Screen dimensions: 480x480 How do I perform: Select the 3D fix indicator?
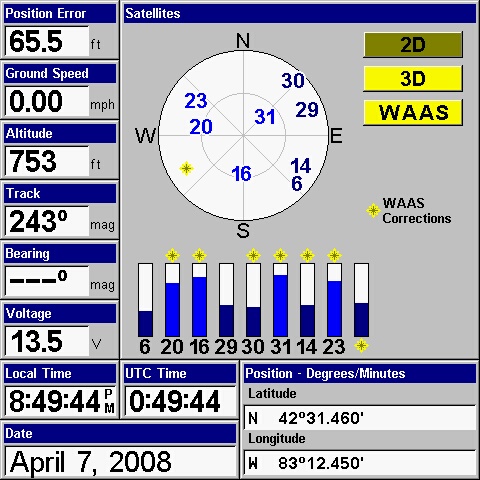point(413,79)
